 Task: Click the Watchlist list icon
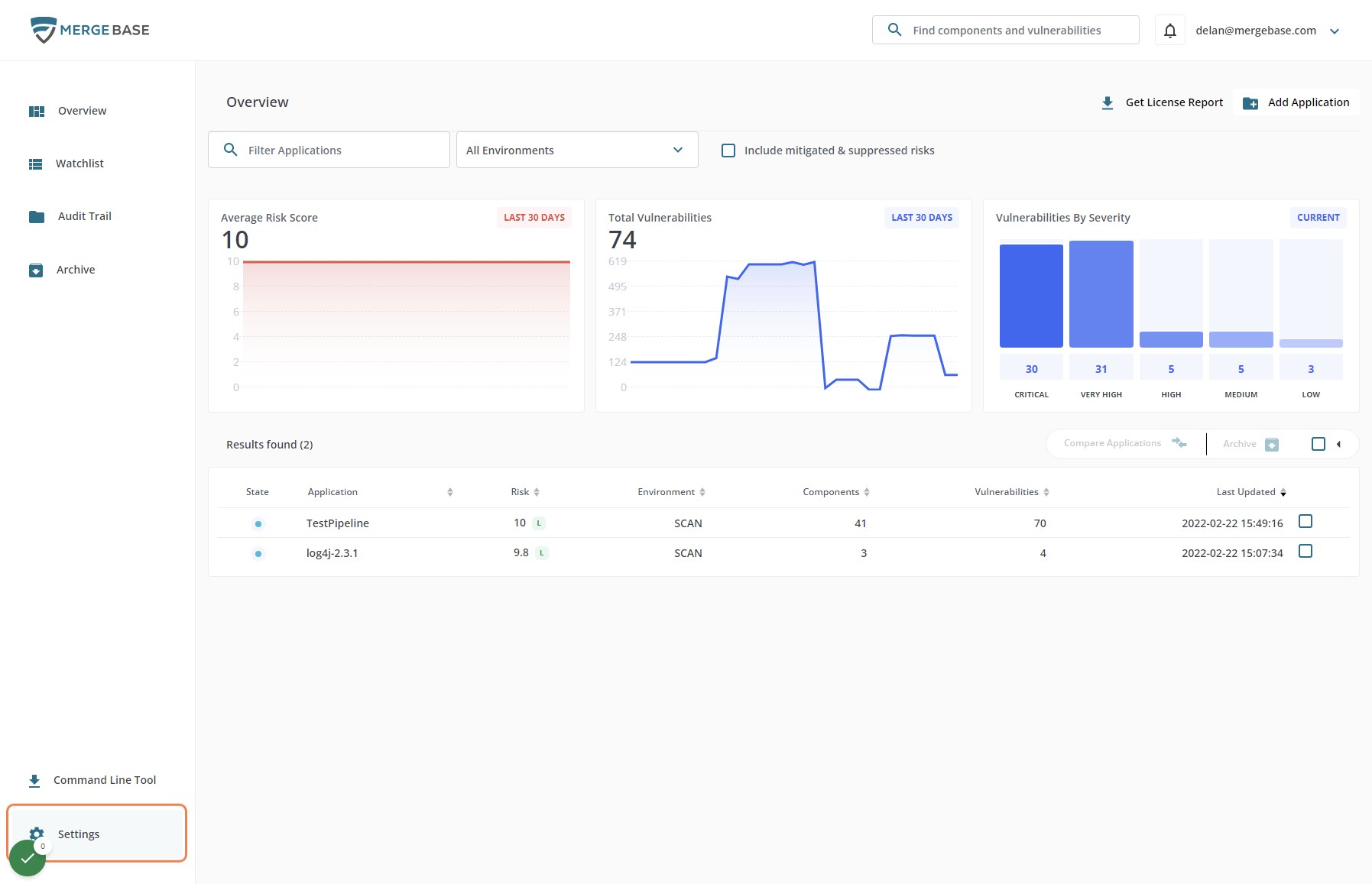tap(36, 164)
